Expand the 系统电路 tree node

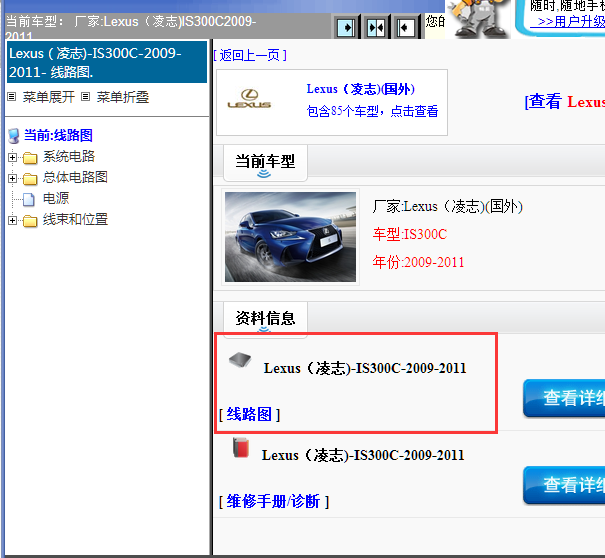click(x=12, y=157)
